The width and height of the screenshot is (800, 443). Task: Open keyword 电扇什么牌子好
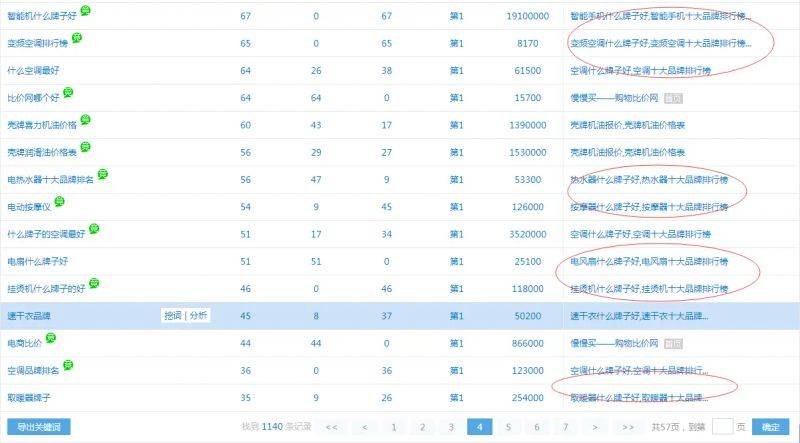[x=38, y=261]
